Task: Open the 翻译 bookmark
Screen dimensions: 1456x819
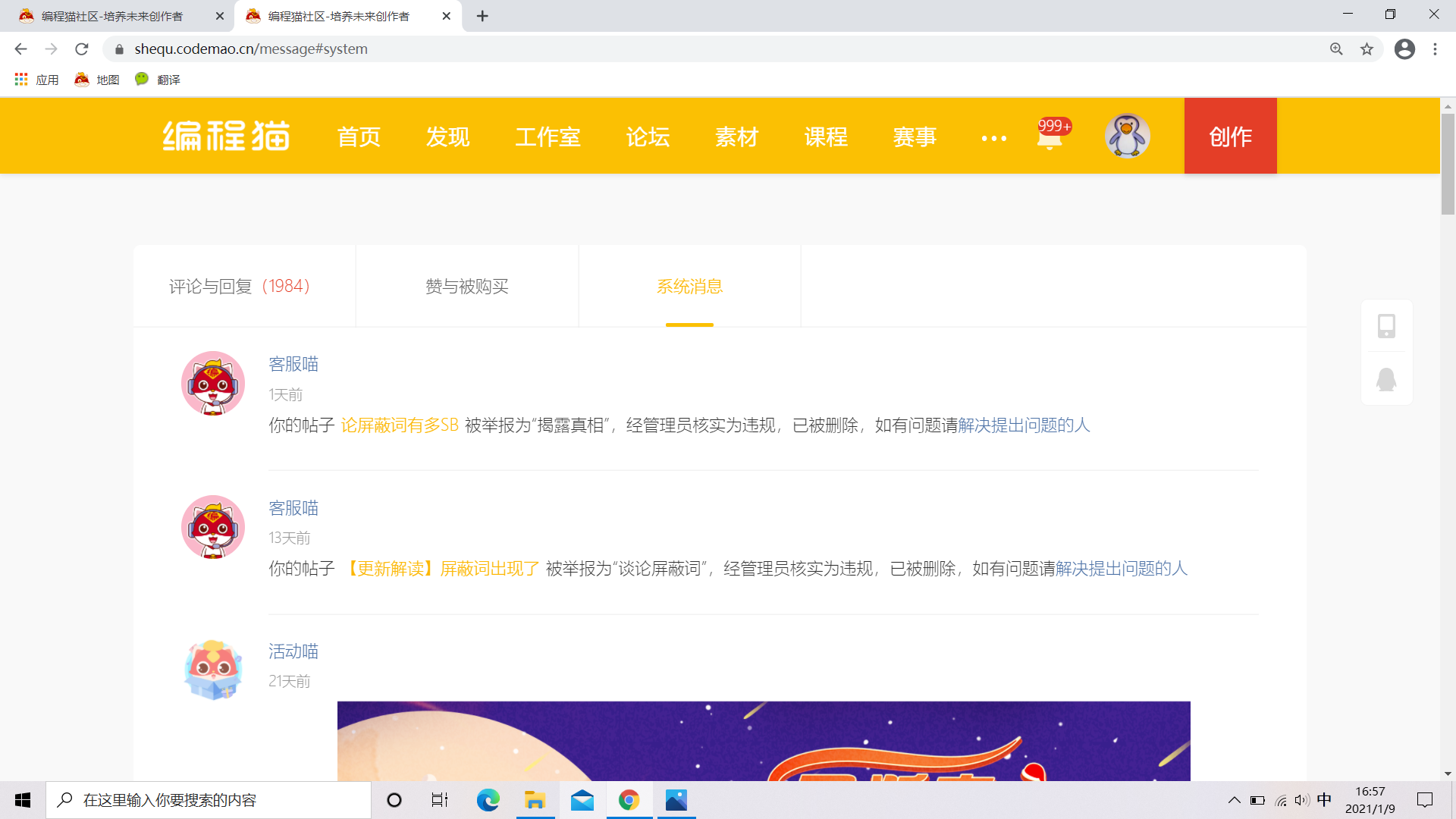Action: 158,80
